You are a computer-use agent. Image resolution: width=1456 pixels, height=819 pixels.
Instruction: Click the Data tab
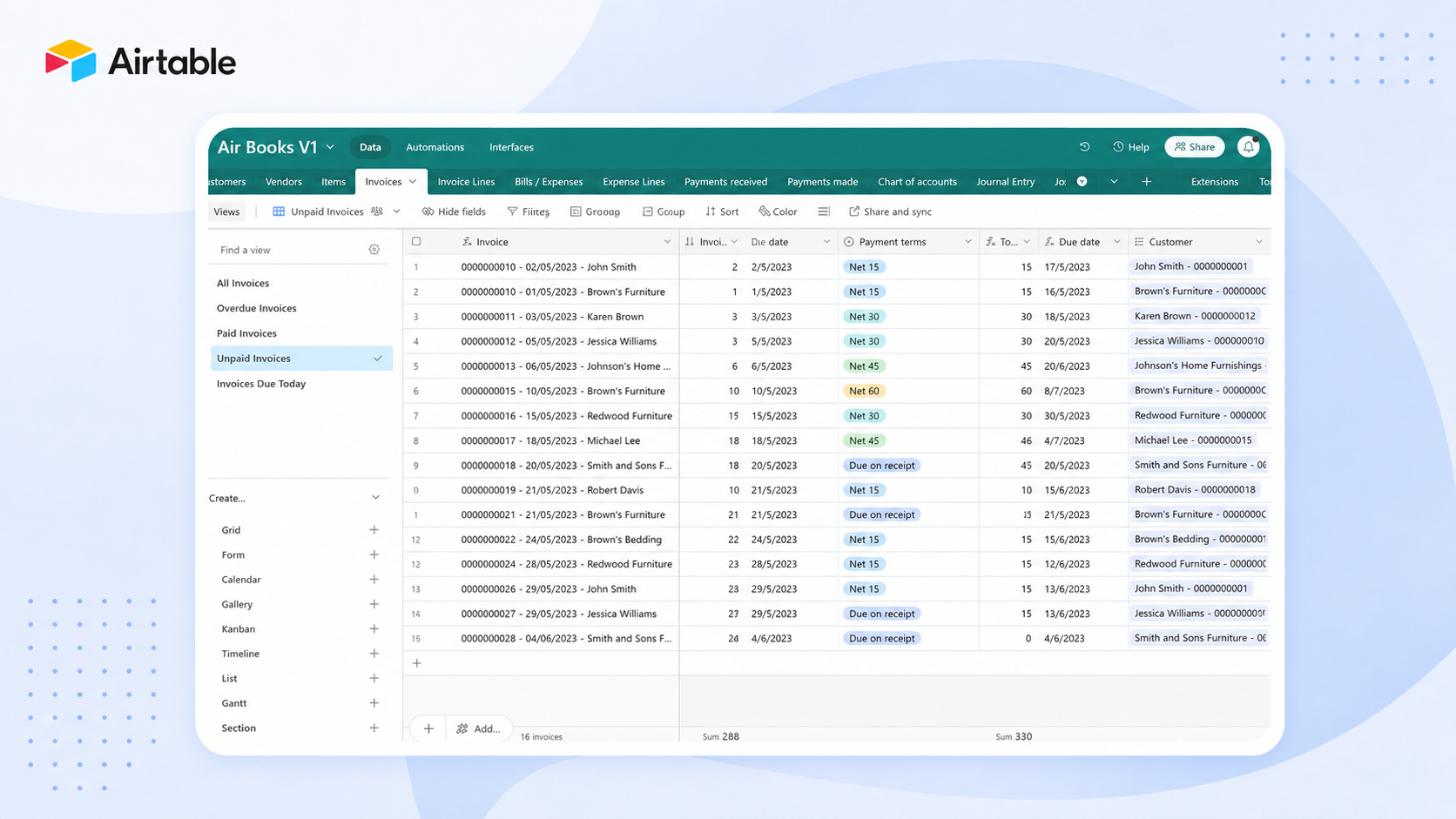[x=370, y=147]
